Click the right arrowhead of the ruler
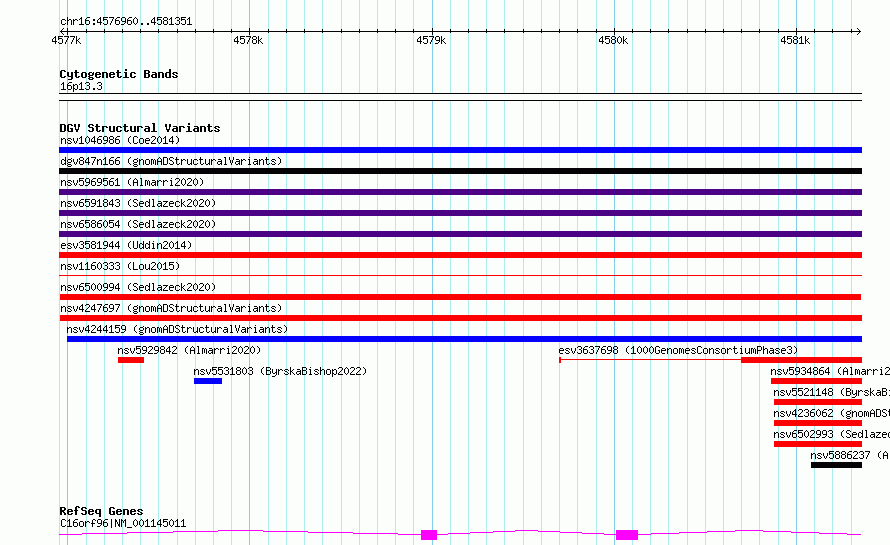Image resolution: width=890 pixels, height=545 pixels. [x=858, y=32]
